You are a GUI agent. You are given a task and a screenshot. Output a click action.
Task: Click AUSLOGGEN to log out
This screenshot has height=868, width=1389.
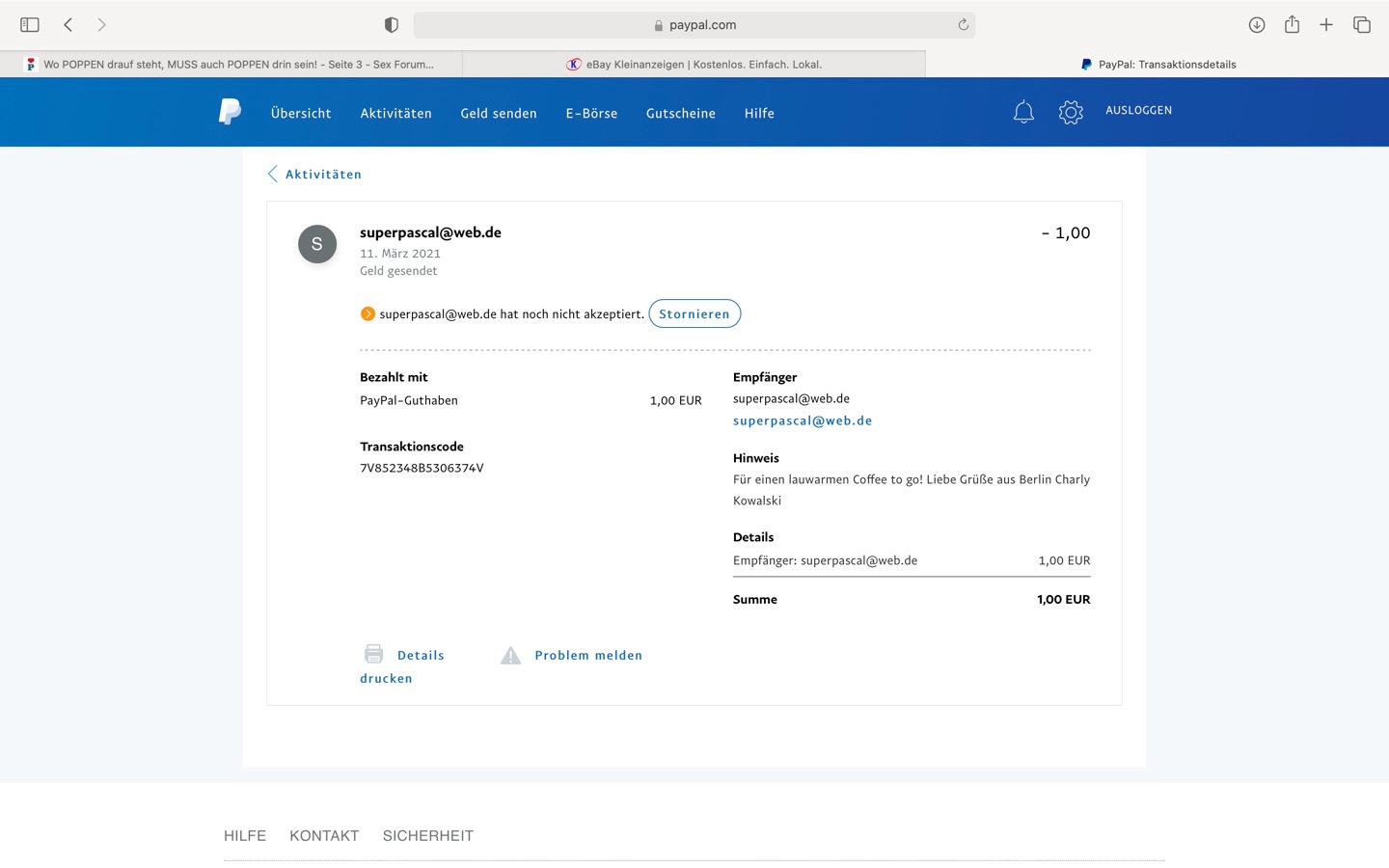pyautogui.click(x=1138, y=111)
